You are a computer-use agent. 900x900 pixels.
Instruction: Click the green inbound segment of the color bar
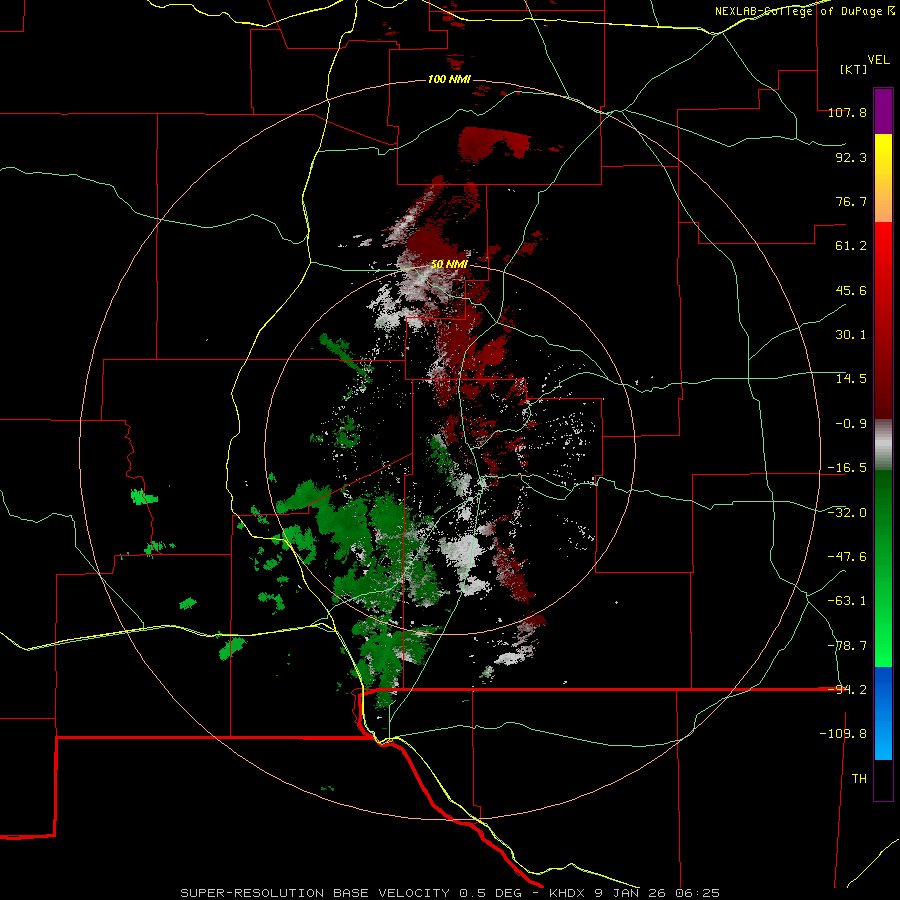883,568
